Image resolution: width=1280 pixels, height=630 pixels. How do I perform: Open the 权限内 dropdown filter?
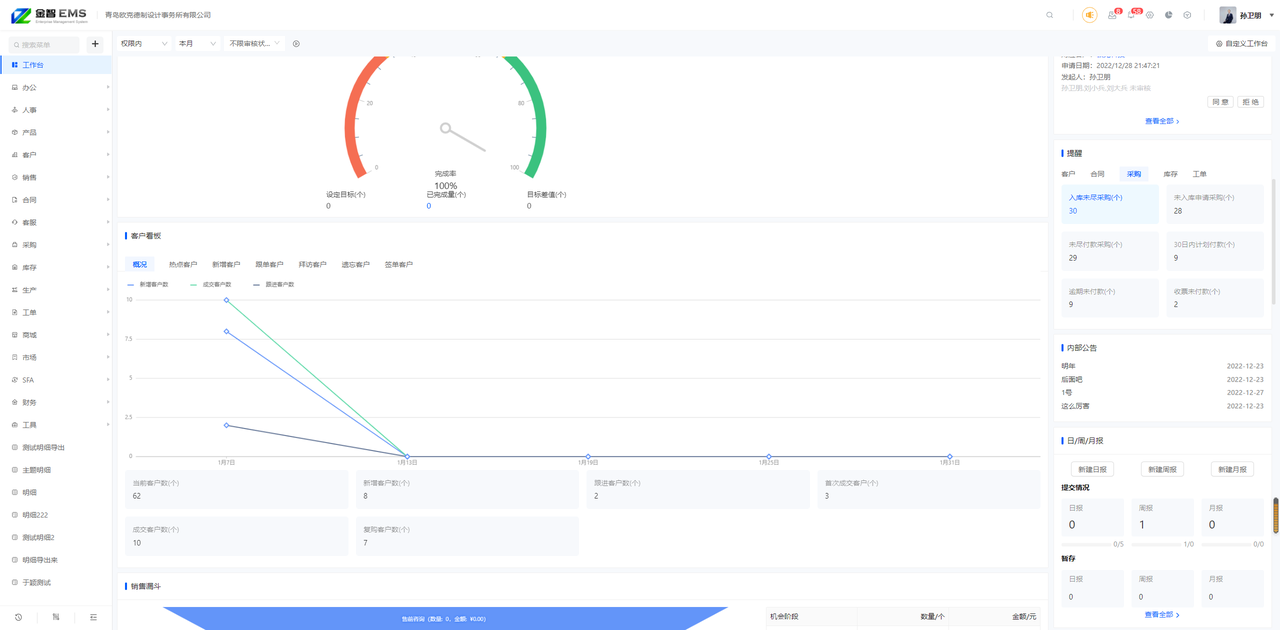click(143, 44)
